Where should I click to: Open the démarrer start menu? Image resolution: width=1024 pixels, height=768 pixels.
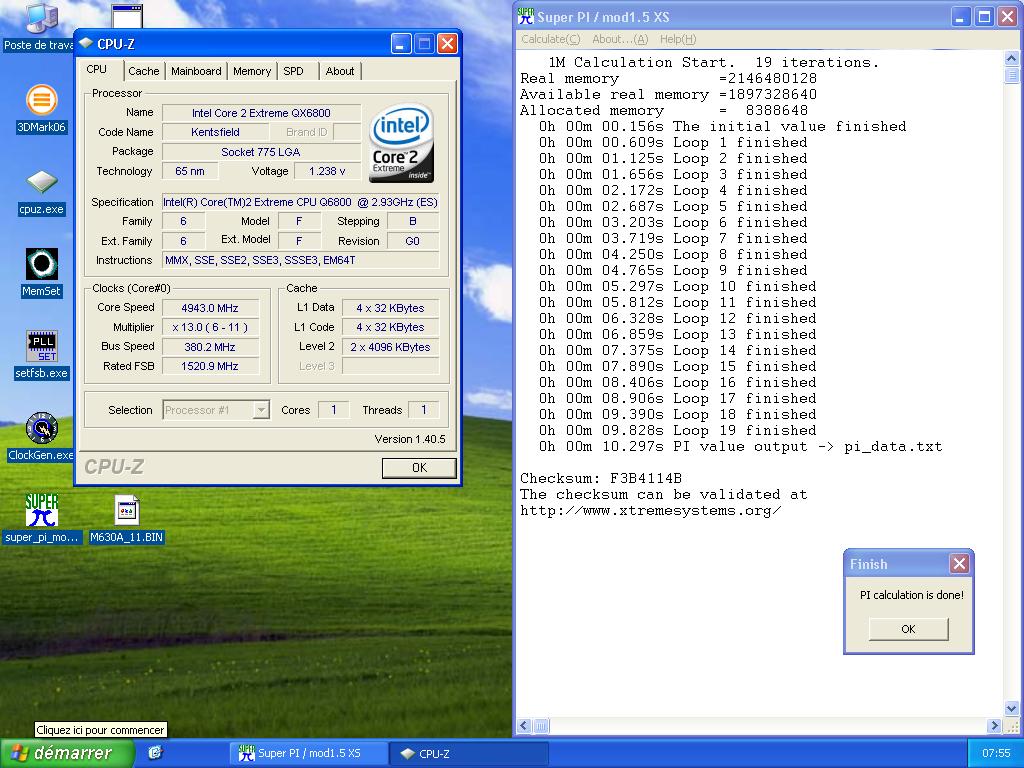(67, 753)
